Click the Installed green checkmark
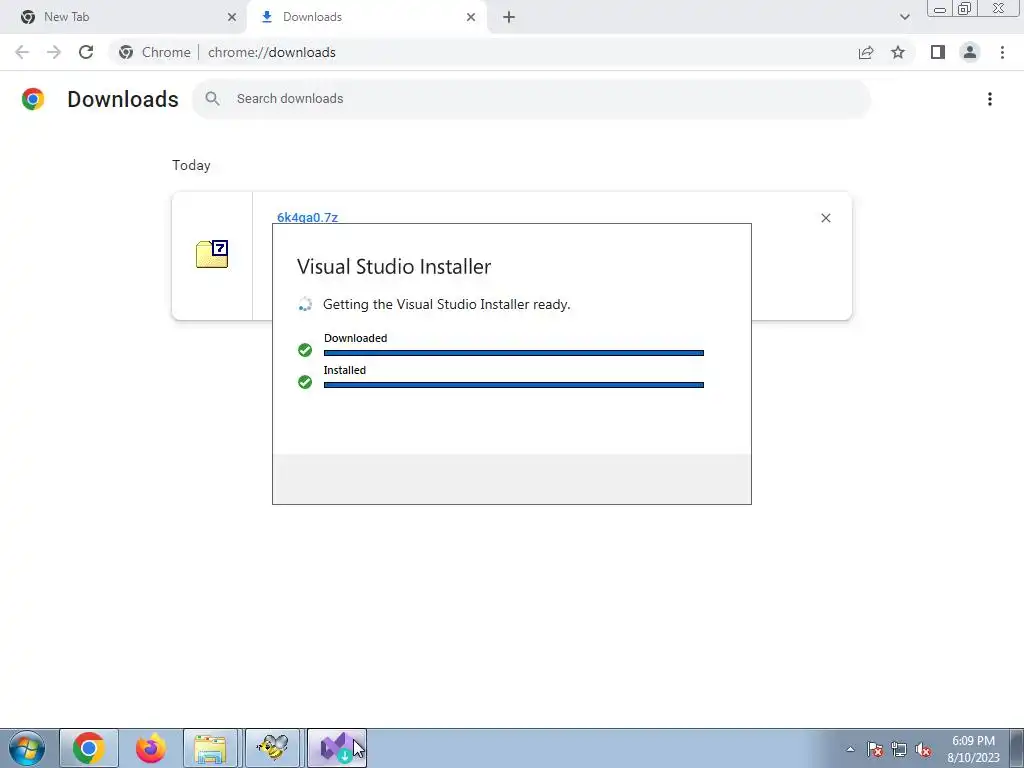 pos(304,382)
